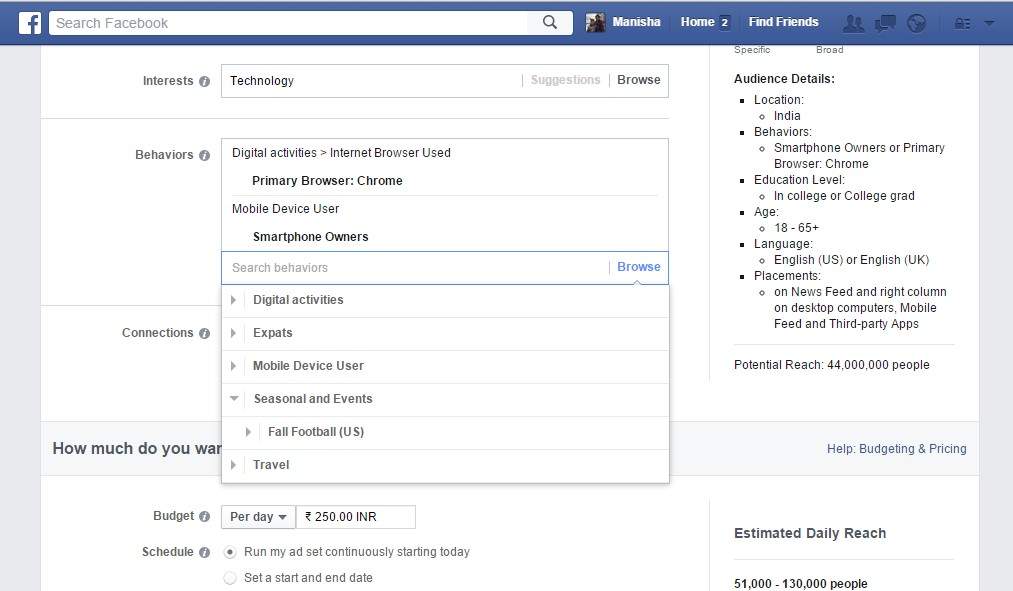Open Help: Budgeting & Pricing link
The width and height of the screenshot is (1013, 591).
896,449
